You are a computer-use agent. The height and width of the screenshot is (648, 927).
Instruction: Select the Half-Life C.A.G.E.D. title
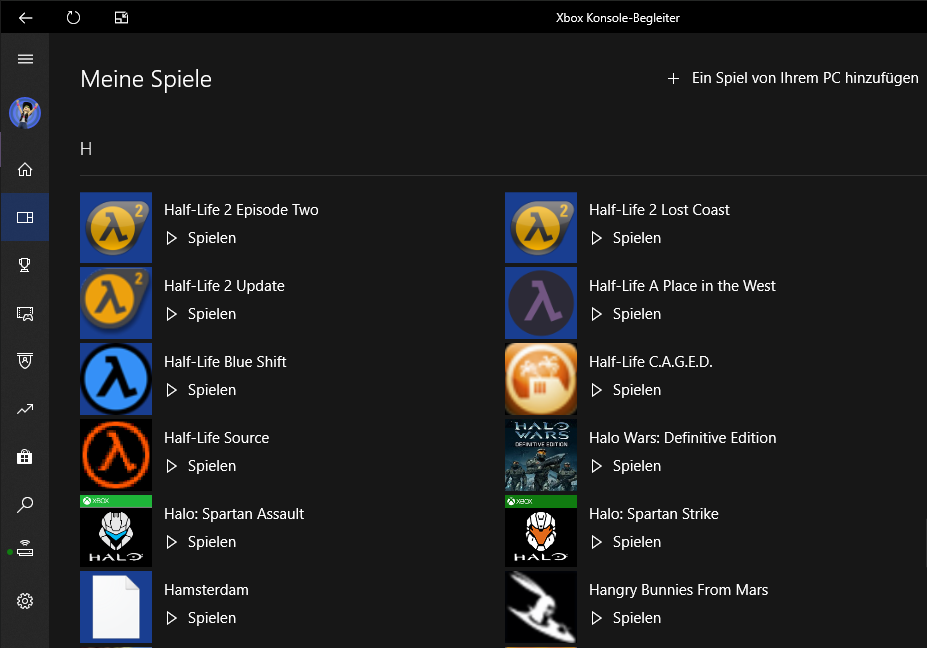pos(651,362)
